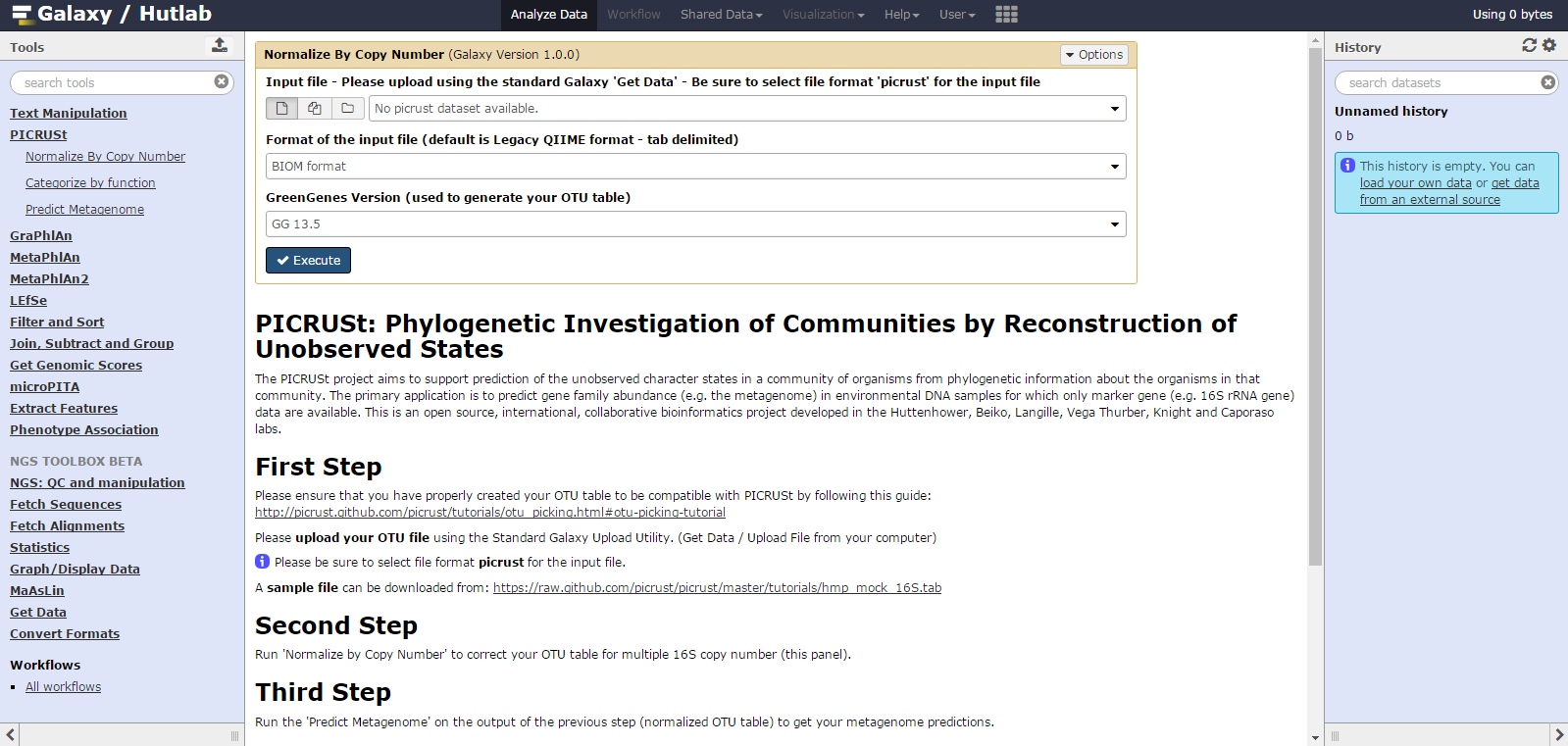Click the scrollbar down arrow in center panel
The width and height of the screenshot is (1568, 746).
1316,737
